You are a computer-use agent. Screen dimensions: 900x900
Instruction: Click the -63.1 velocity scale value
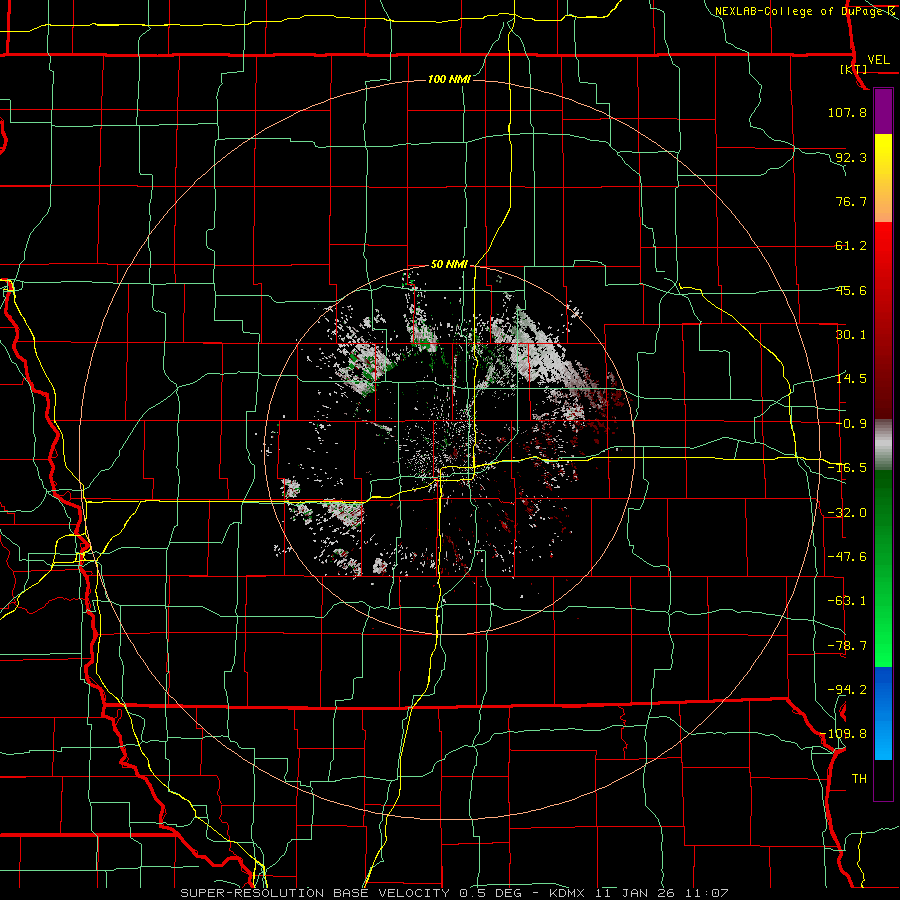(847, 601)
